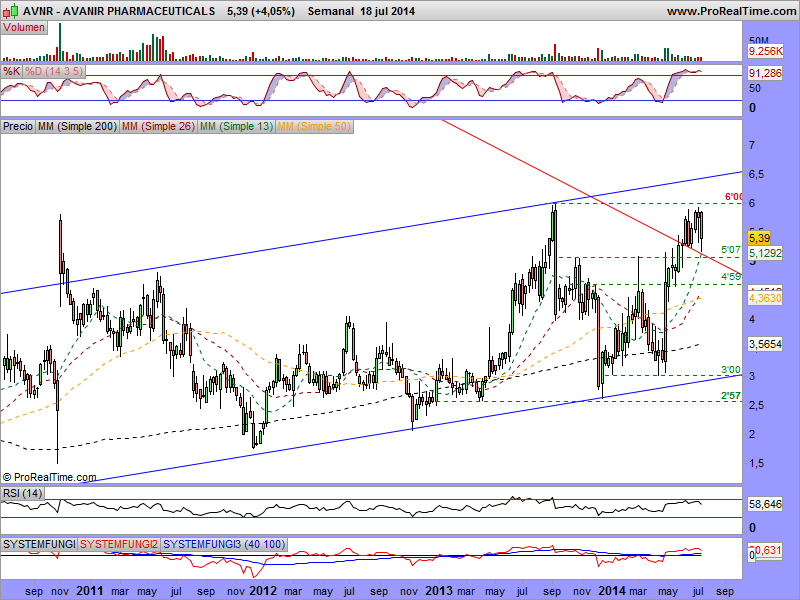This screenshot has height=600, width=800.
Task: Select the SYSTEMFUNGI indicator label
Action: 39,544
